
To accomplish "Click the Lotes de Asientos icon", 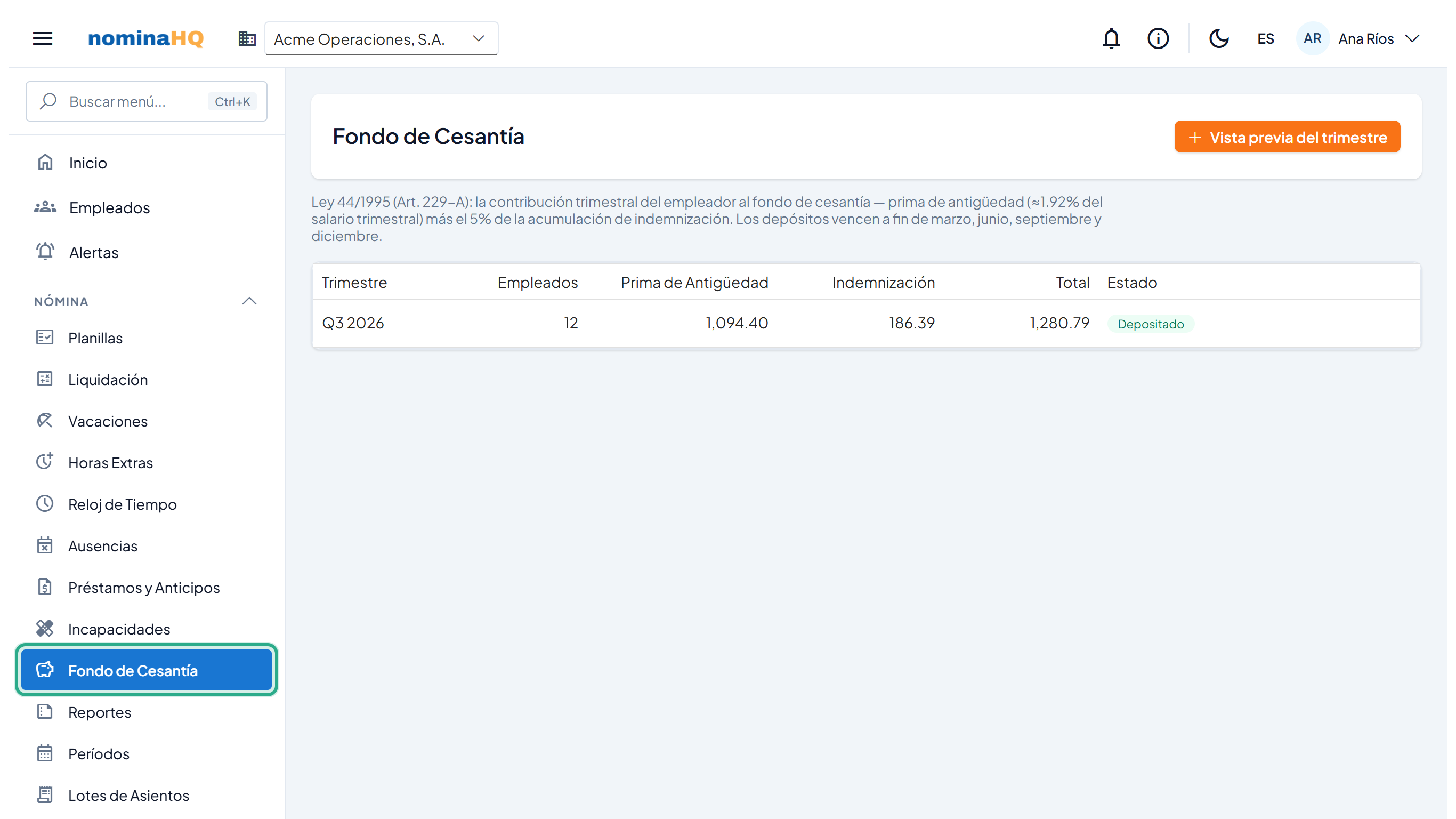I will [x=45, y=794].
